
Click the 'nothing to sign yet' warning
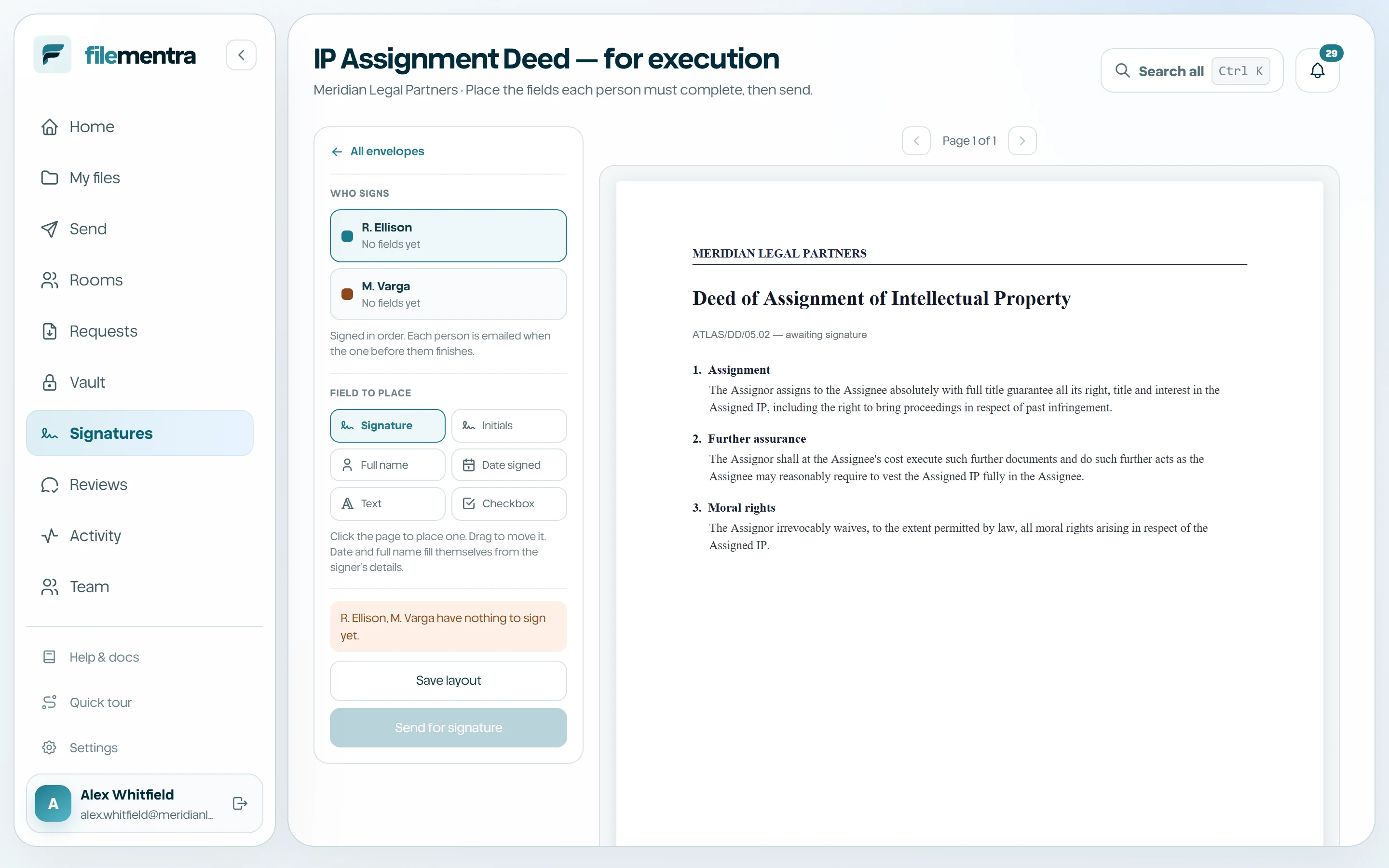[448, 626]
